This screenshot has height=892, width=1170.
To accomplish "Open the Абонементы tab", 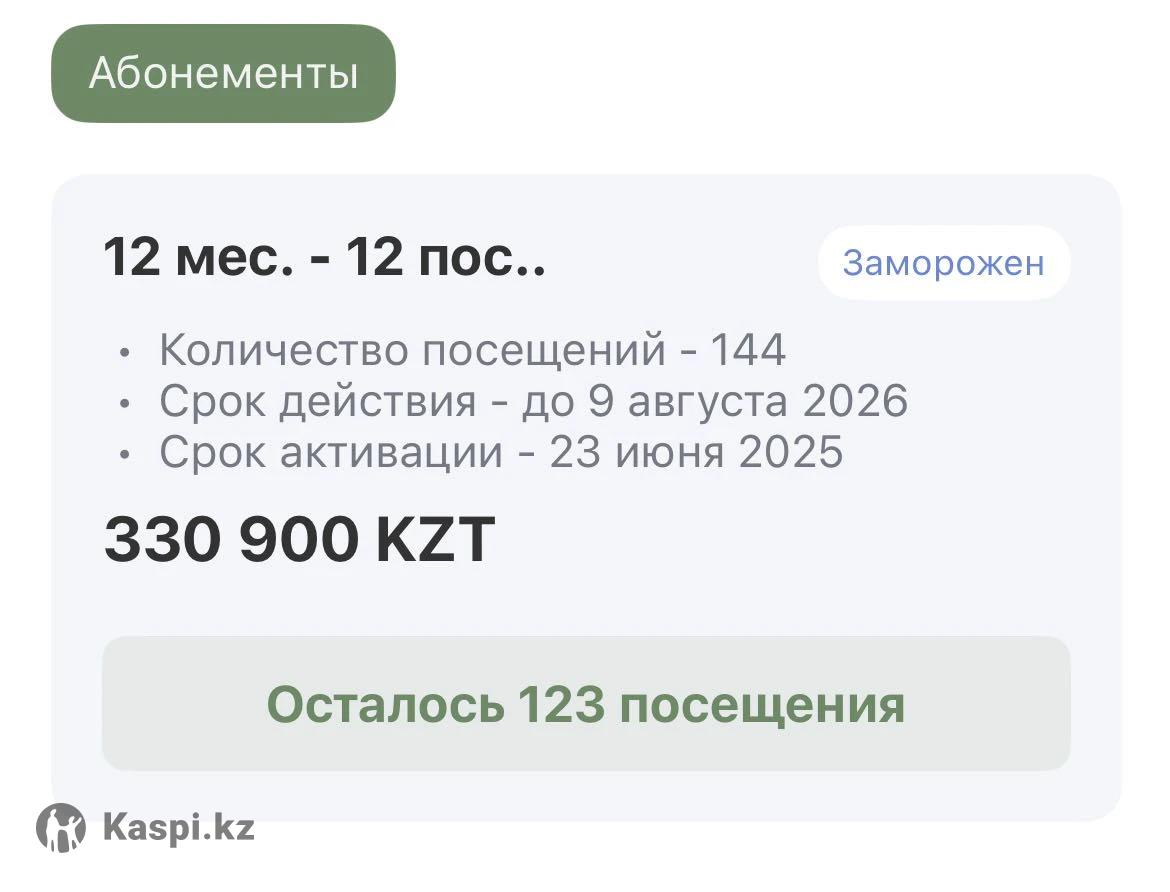I will (223, 74).
